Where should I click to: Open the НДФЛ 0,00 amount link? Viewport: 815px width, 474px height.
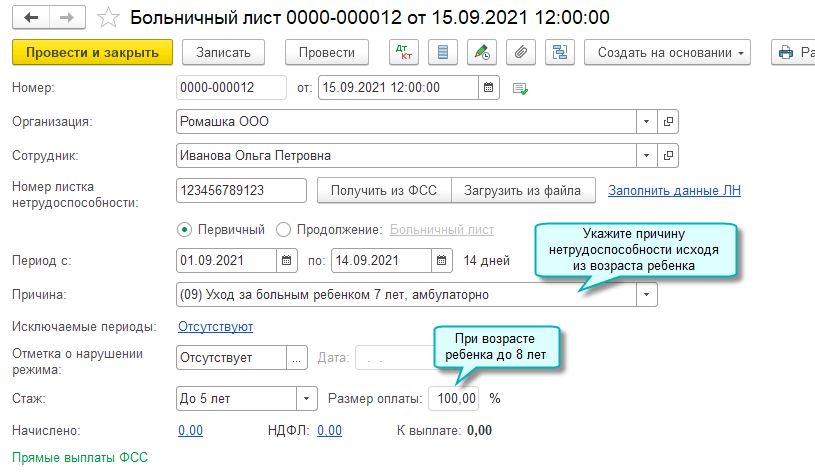330,430
